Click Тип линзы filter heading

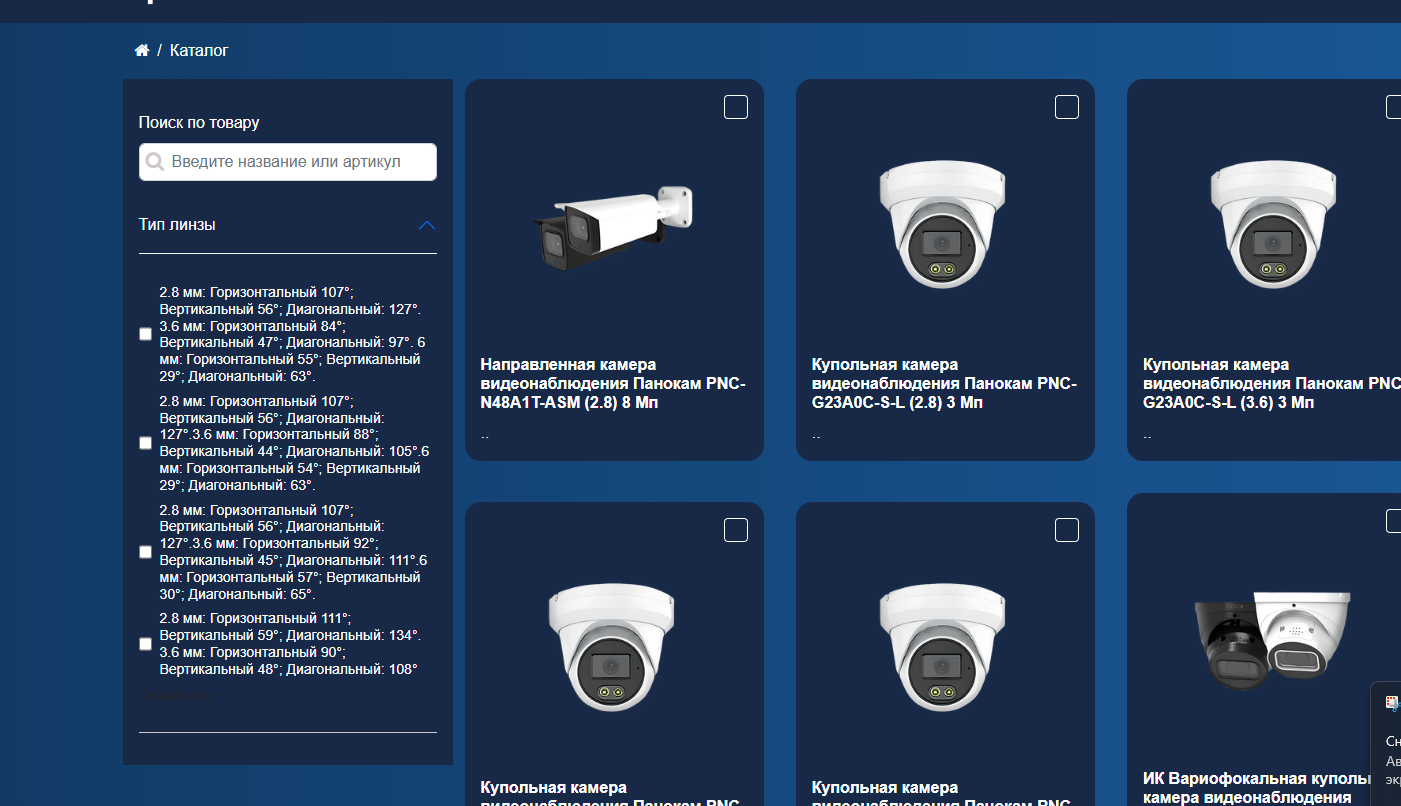(177, 225)
